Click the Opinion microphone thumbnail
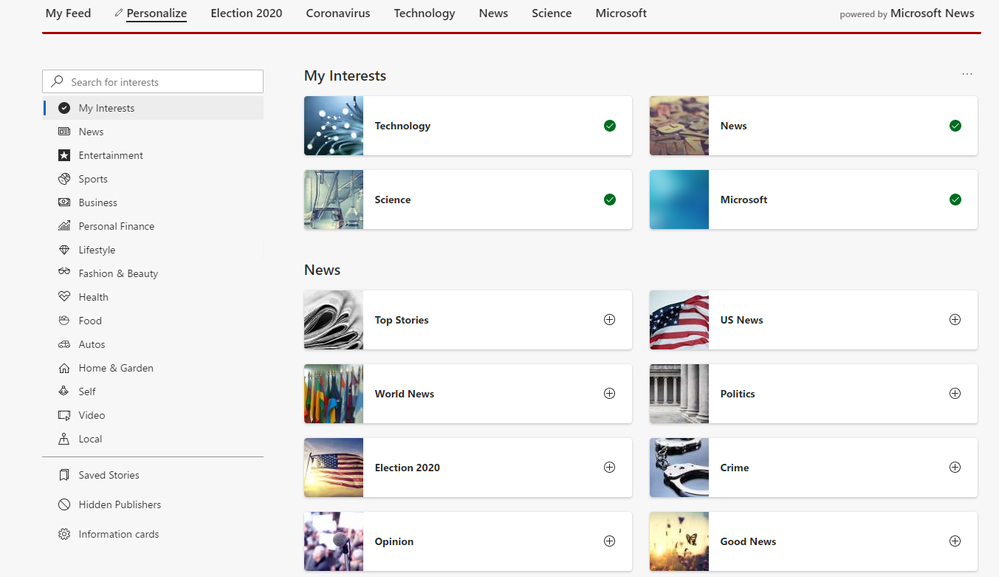Image resolution: width=999 pixels, height=577 pixels. (334, 541)
